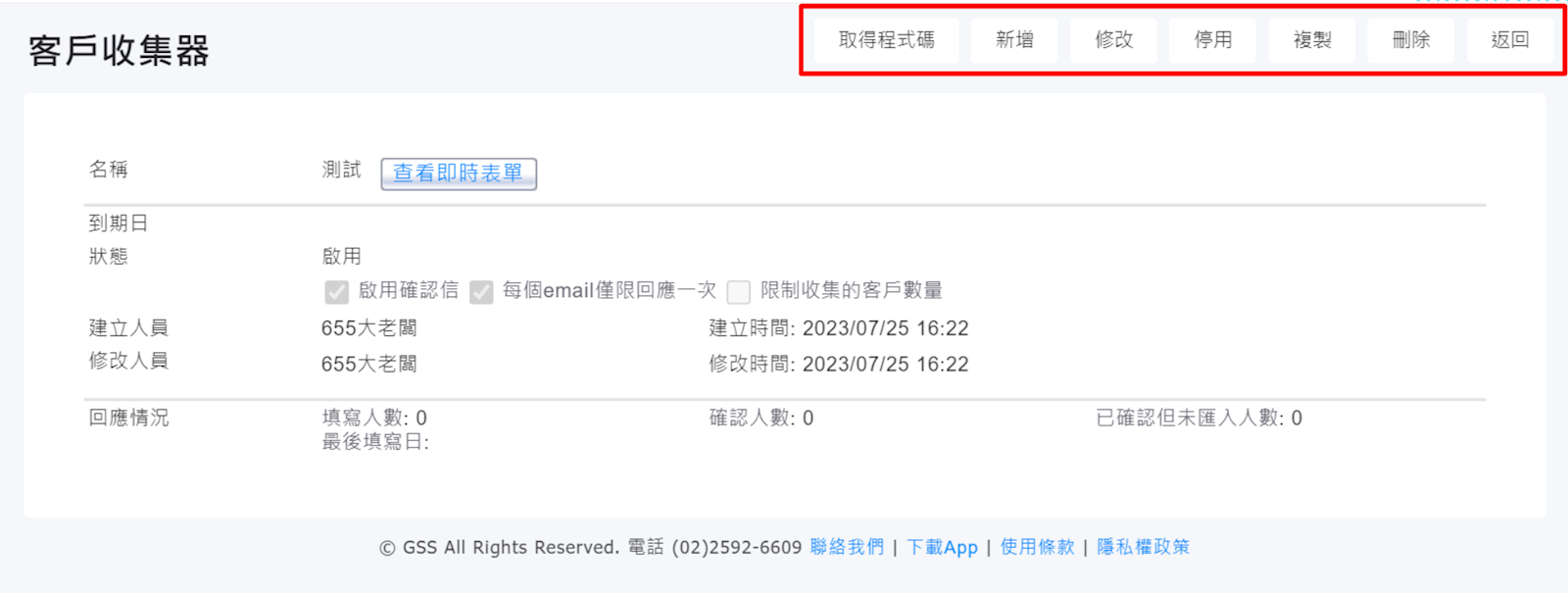Click 修改 to edit the collector
The height and width of the screenshot is (593, 1568).
[x=1113, y=40]
